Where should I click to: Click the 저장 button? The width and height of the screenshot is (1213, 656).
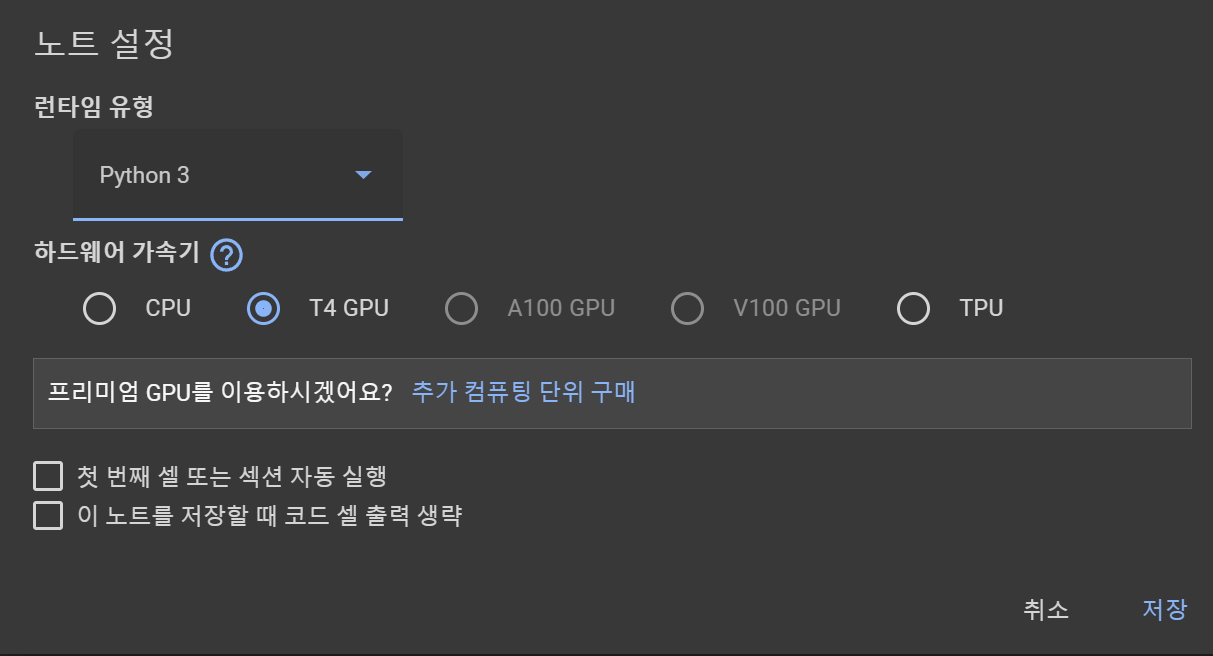[x=1165, y=609]
